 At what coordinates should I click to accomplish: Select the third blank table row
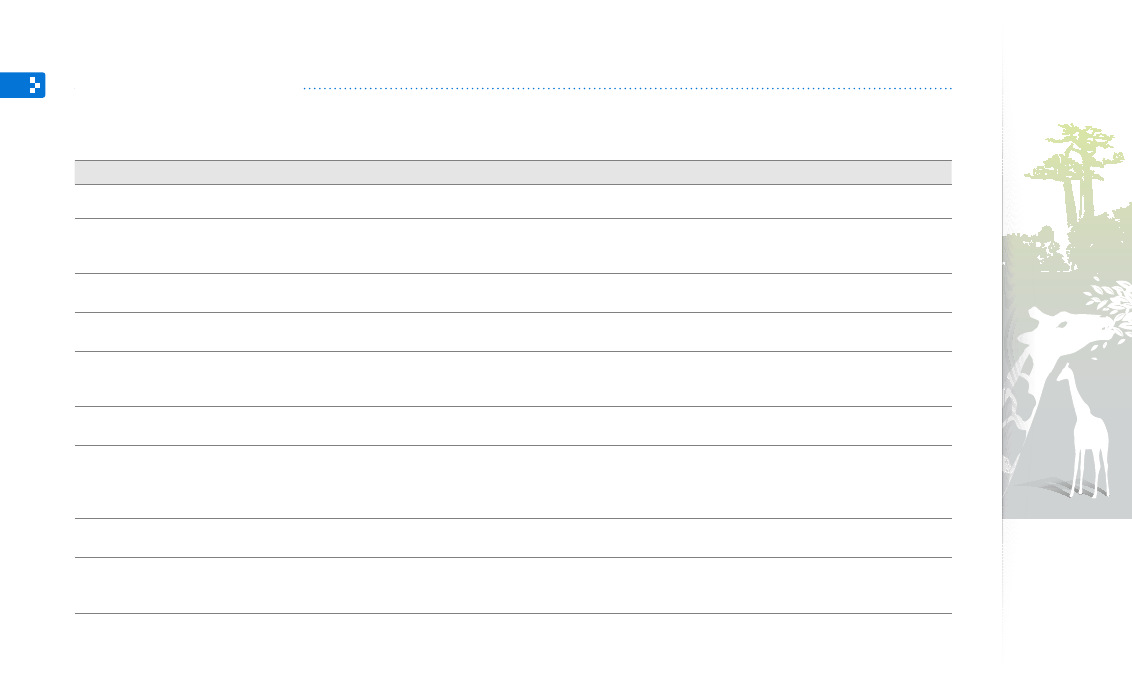pos(513,292)
